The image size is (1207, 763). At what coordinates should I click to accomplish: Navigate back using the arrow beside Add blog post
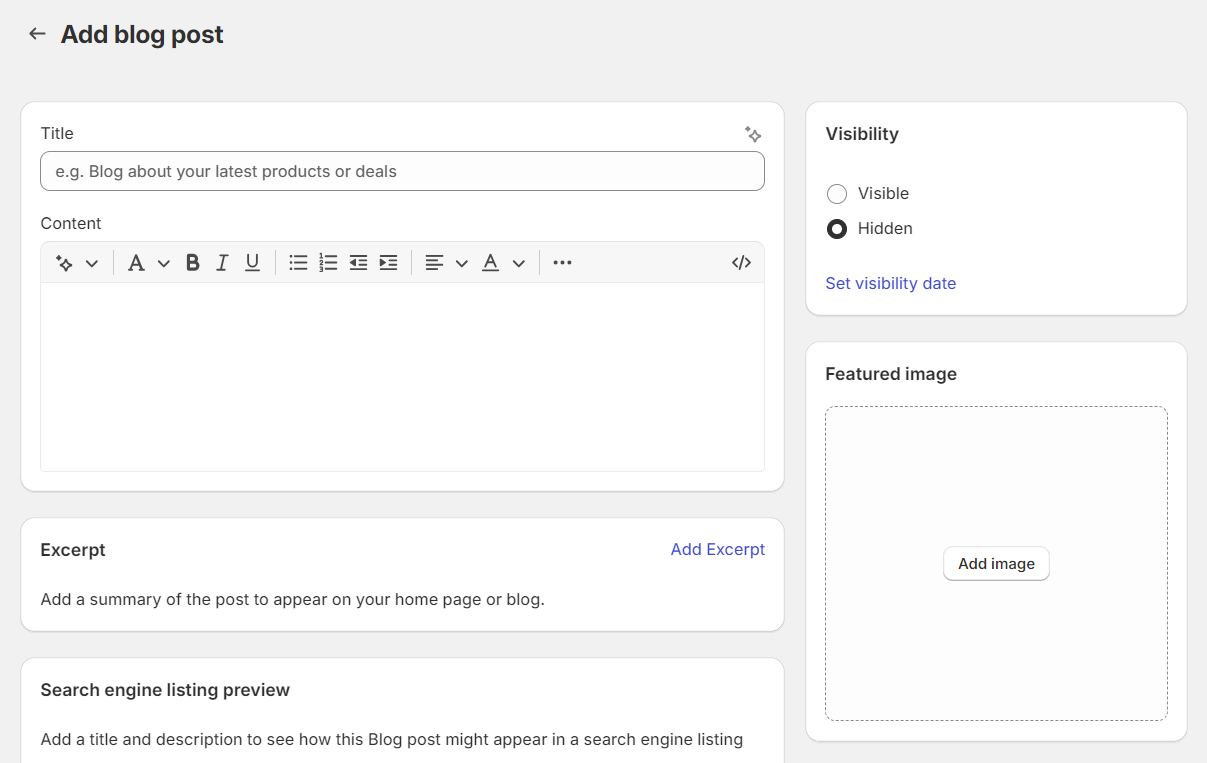click(x=36, y=33)
